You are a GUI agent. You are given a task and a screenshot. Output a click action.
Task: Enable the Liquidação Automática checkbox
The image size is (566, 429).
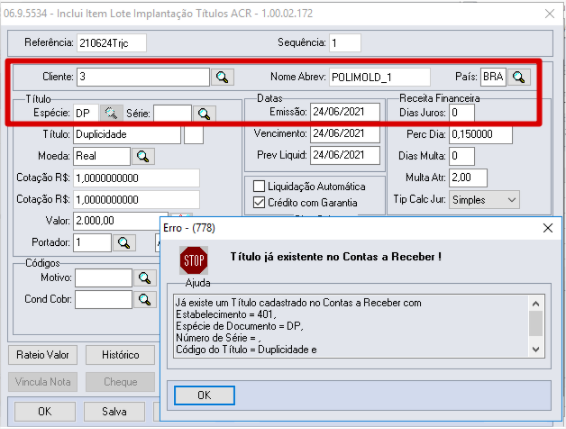[x=259, y=186]
